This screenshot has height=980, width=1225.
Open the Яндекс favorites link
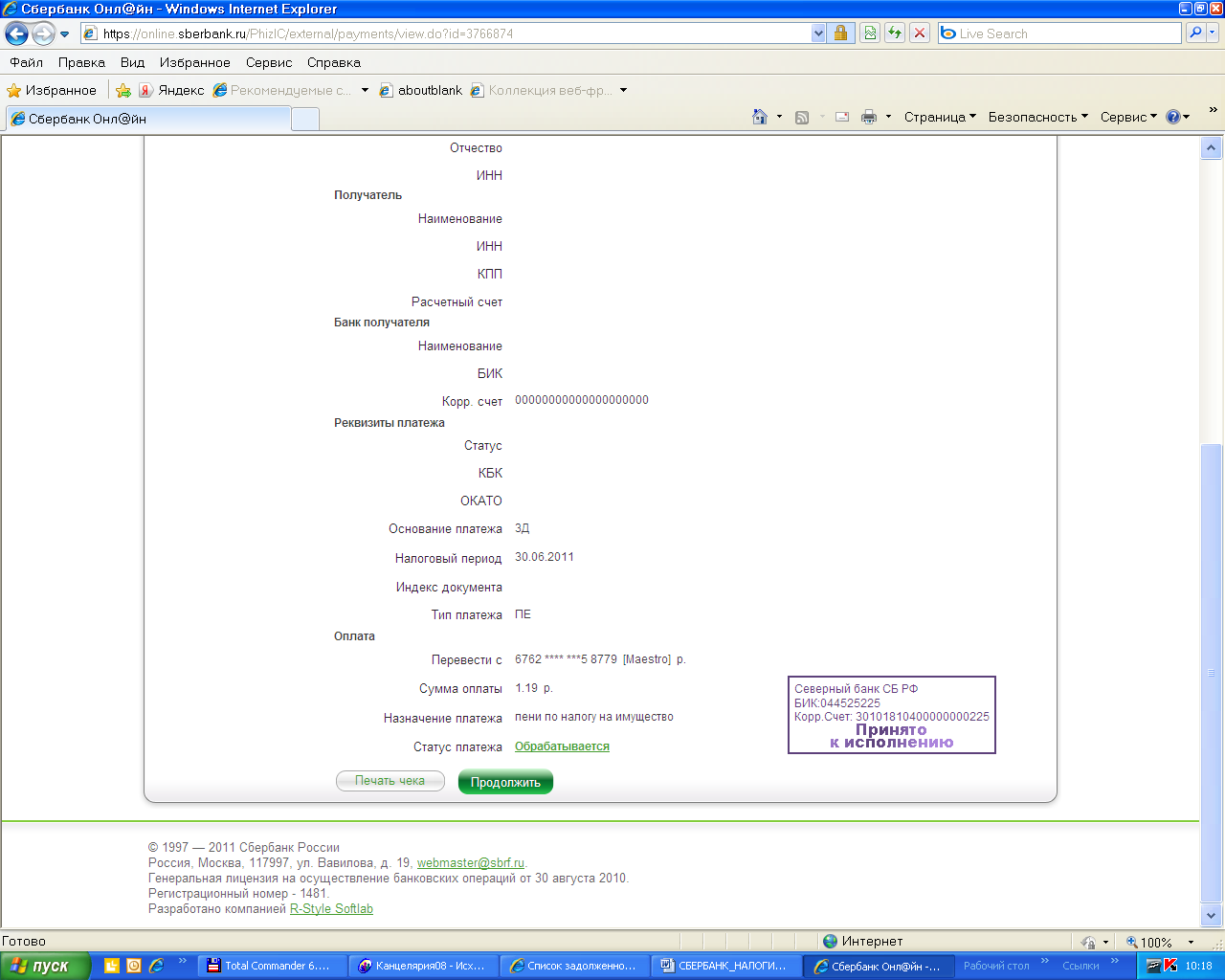[171, 90]
